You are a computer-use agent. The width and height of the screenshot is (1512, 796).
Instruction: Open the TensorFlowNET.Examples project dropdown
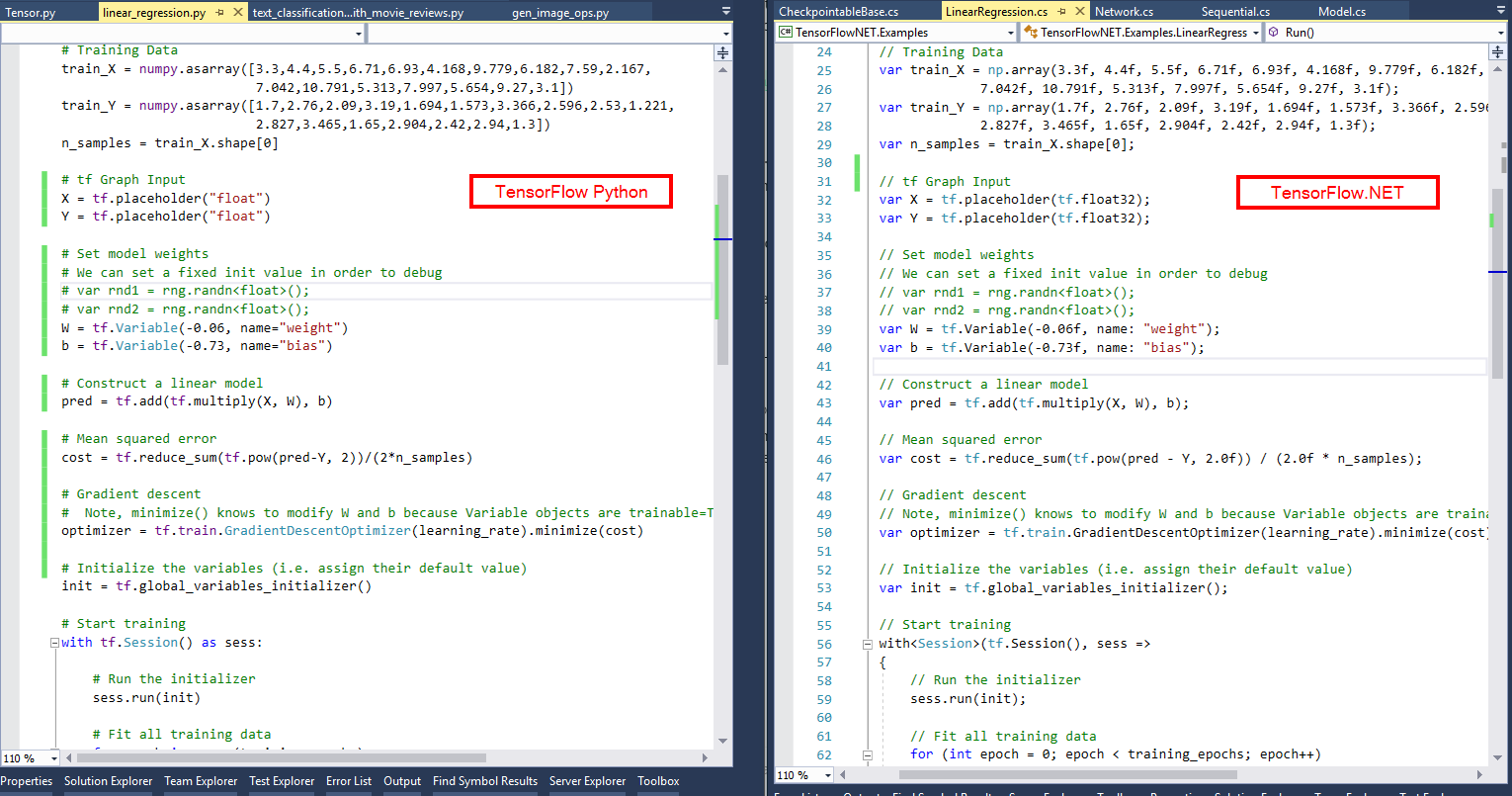tap(1010, 33)
